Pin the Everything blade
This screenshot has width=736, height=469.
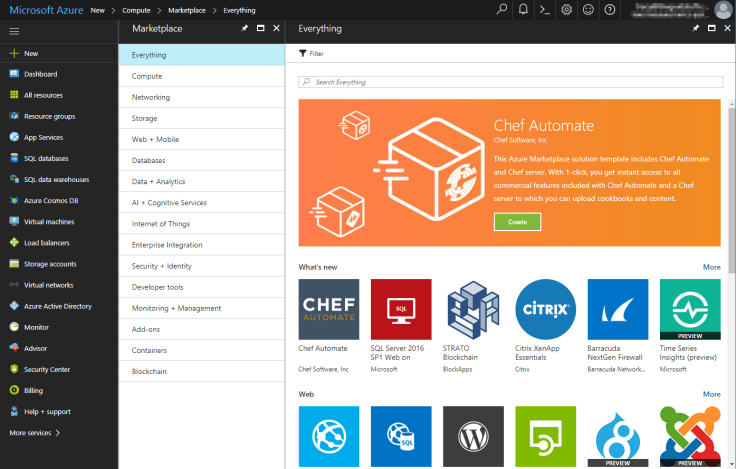[695, 29]
